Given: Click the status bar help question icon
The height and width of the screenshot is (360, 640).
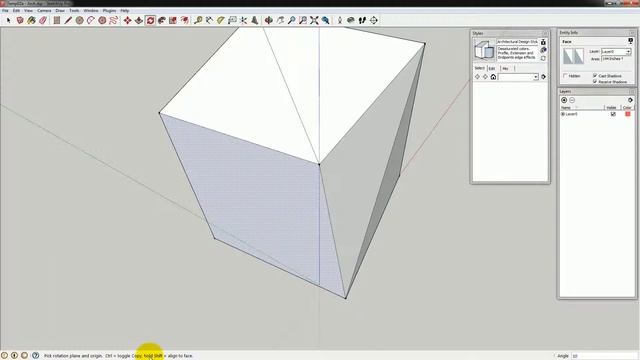Looking at the screenshot, I should [x=36, y=356].
